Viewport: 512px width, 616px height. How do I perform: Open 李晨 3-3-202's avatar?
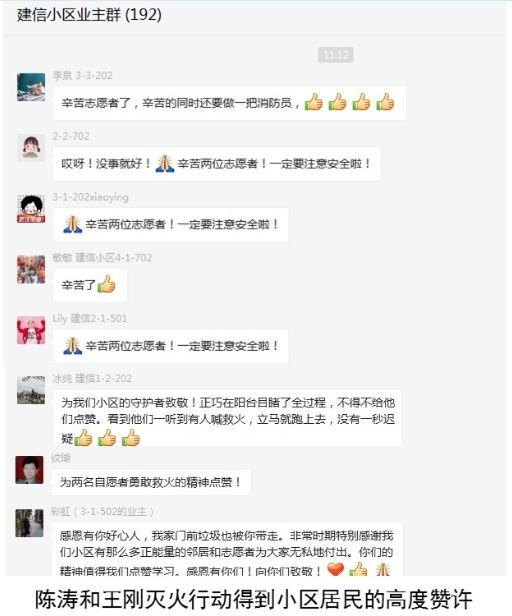tap(31, 87)
